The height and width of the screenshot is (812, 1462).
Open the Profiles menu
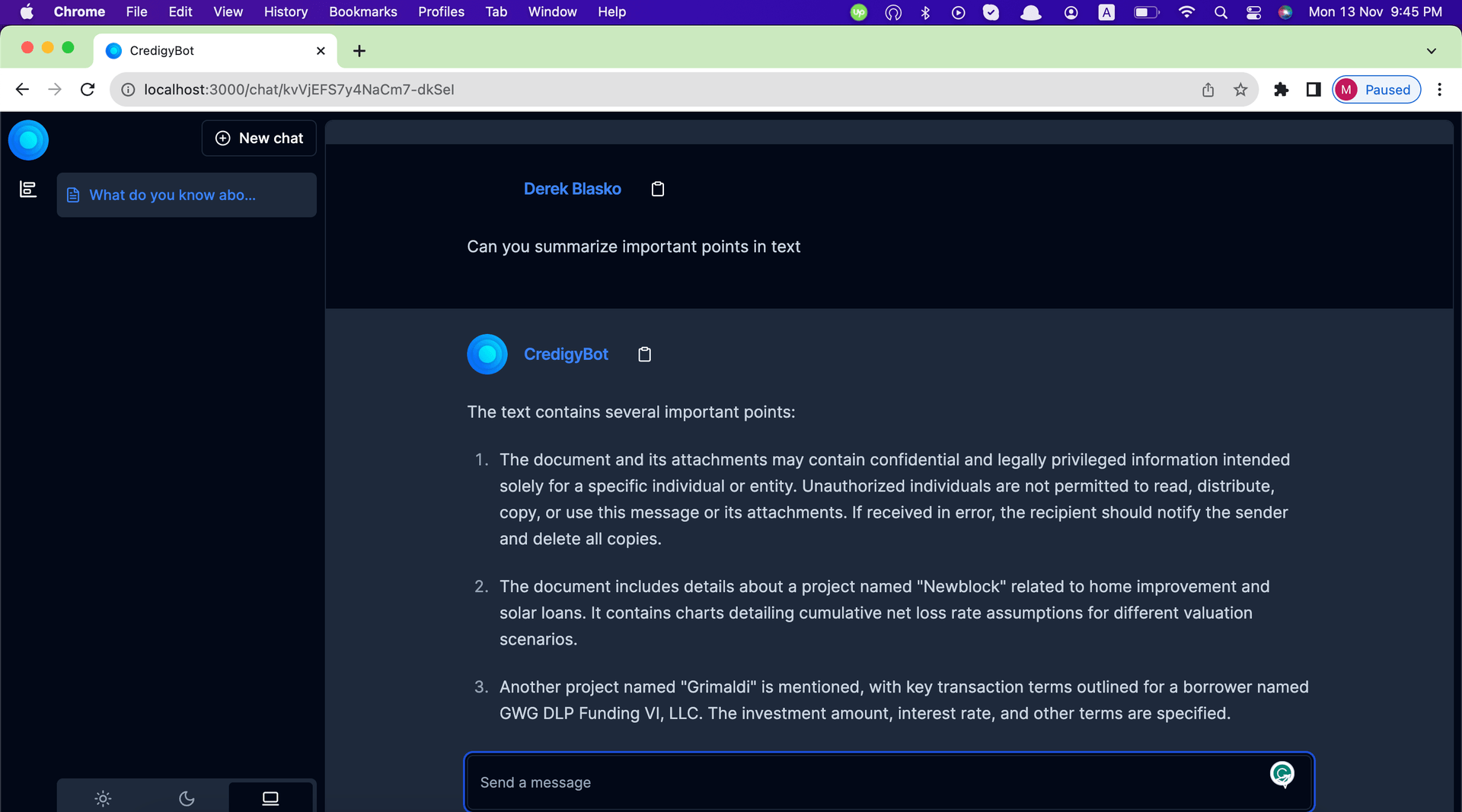coord(441,12)
